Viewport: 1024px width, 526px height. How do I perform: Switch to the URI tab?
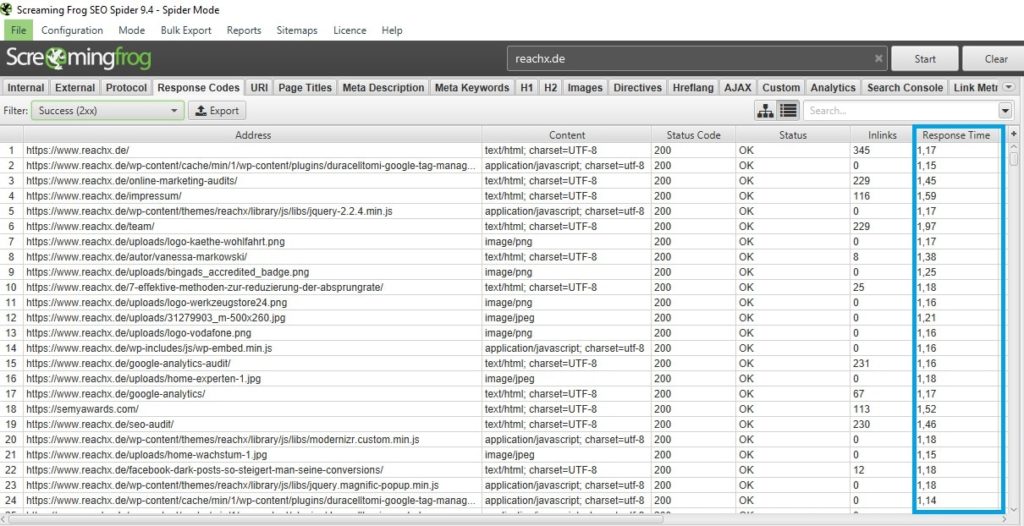(x=259, y=88)
